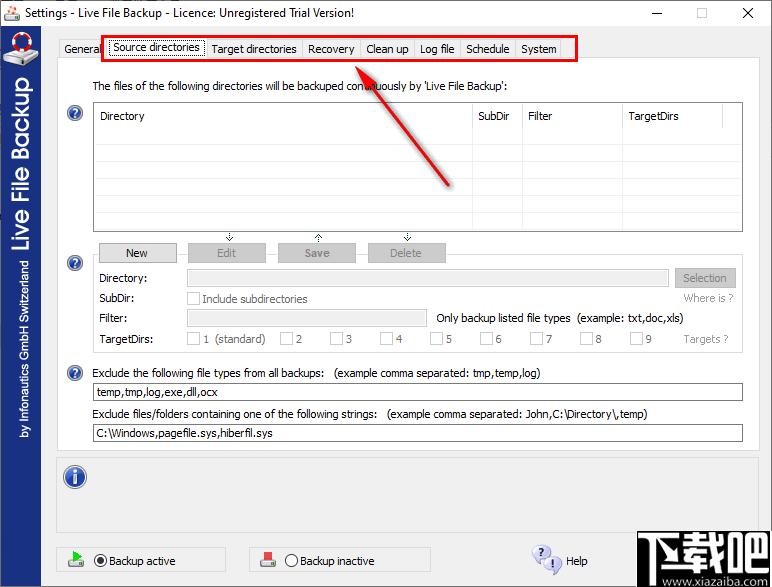Image resolution: width=772 pixels, height=587 pixels.
Task: Select the Backup inactive radio button
Action: click(x=291, y=560)
